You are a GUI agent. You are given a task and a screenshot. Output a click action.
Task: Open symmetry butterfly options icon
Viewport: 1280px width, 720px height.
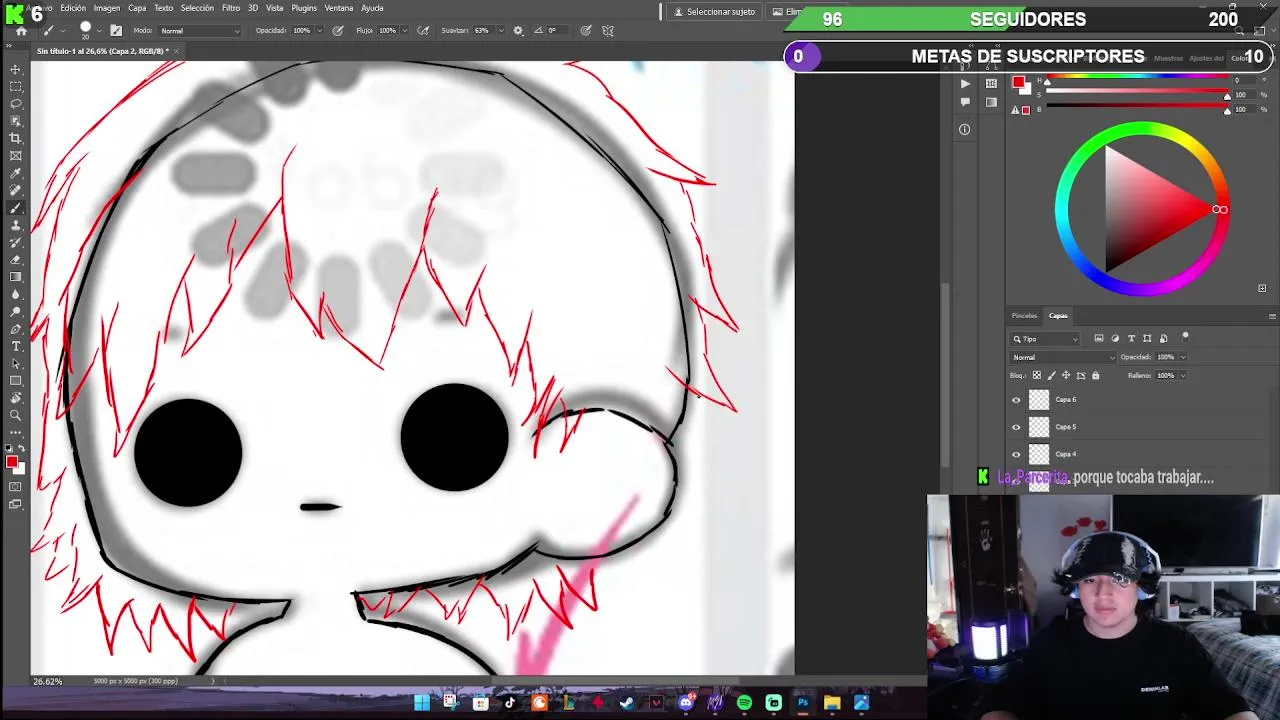pyautogui.click(x=608, y=31)
